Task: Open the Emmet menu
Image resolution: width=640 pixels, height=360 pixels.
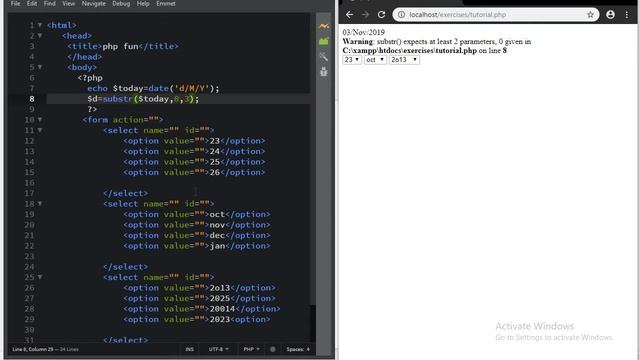Action: coord(166,4)
